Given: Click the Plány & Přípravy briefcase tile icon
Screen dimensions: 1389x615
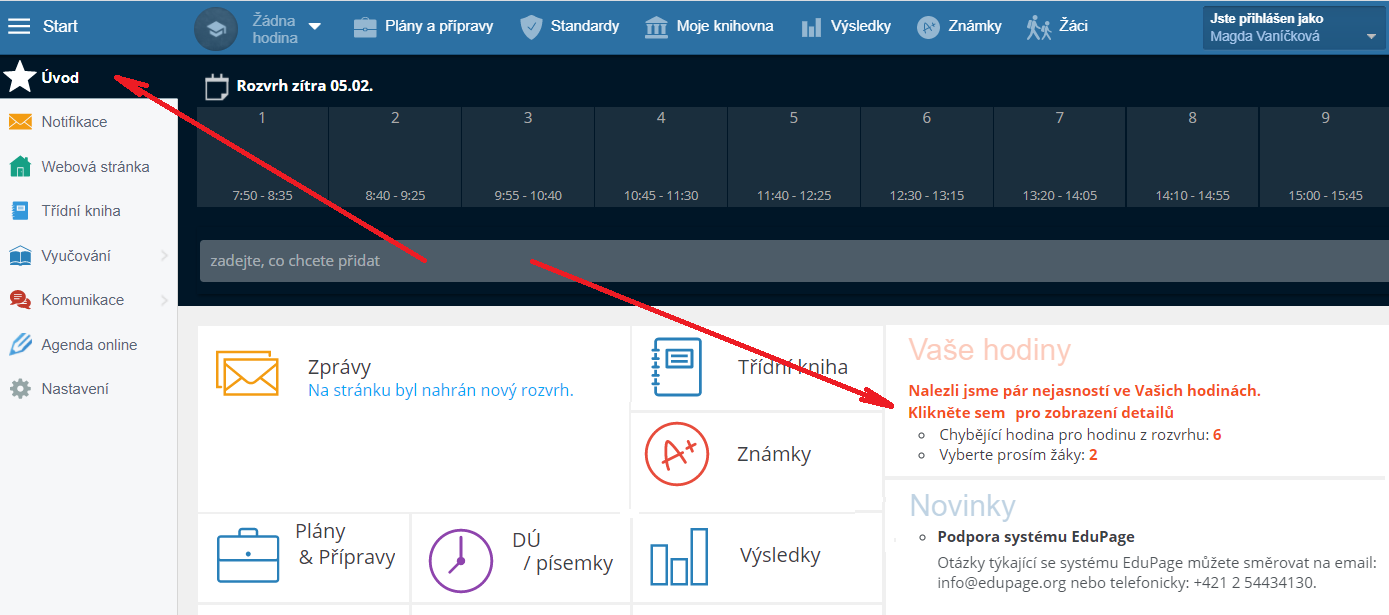Looking at the screenshot, I should (x=248, y=555).
